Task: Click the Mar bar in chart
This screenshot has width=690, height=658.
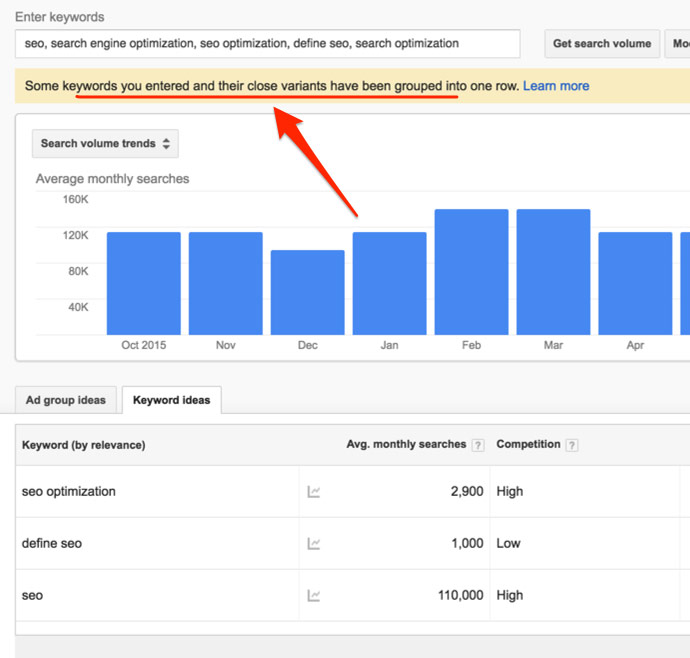Action: [x=553, y=272]
